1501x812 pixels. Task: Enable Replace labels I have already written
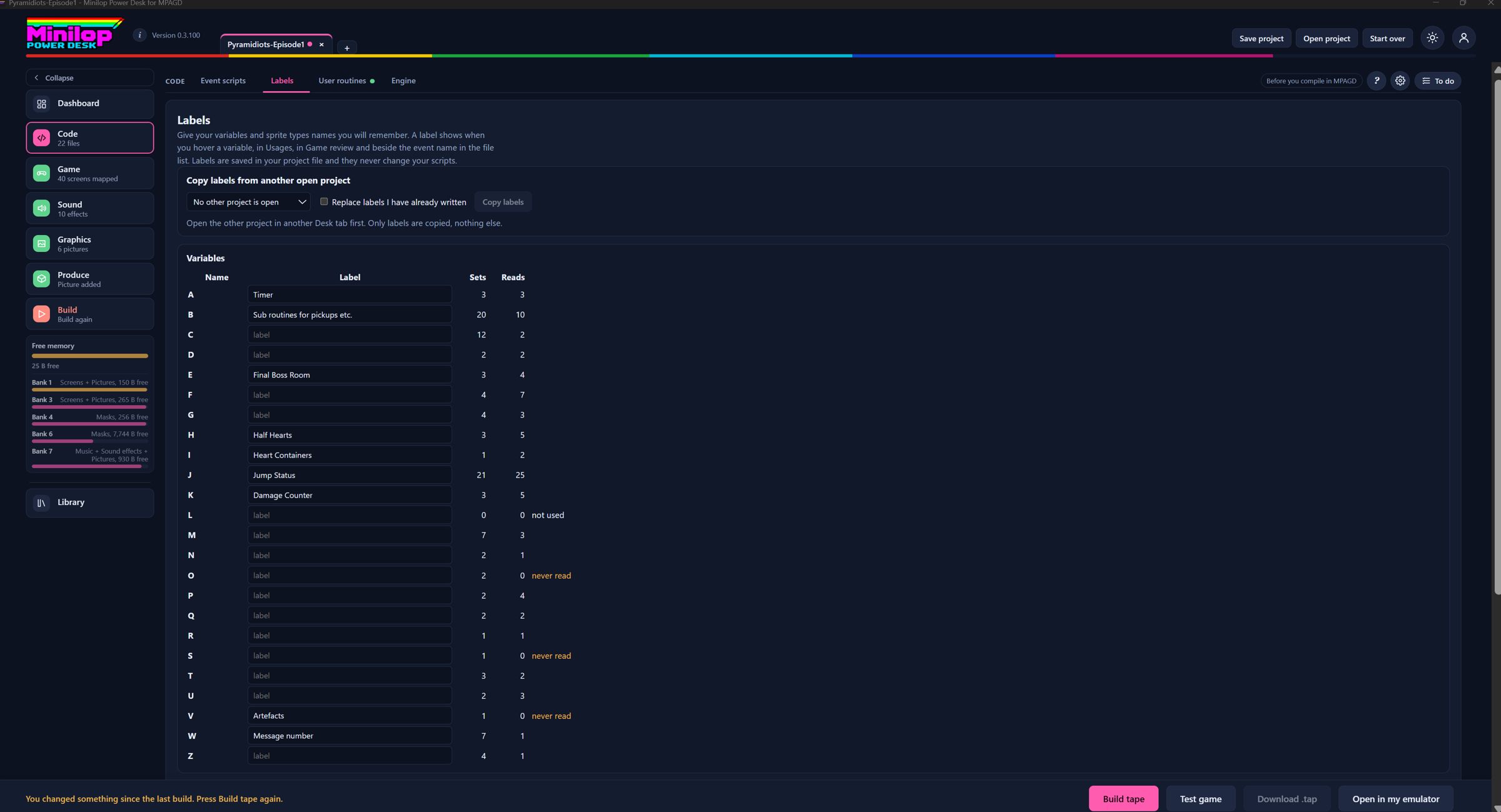324,201
